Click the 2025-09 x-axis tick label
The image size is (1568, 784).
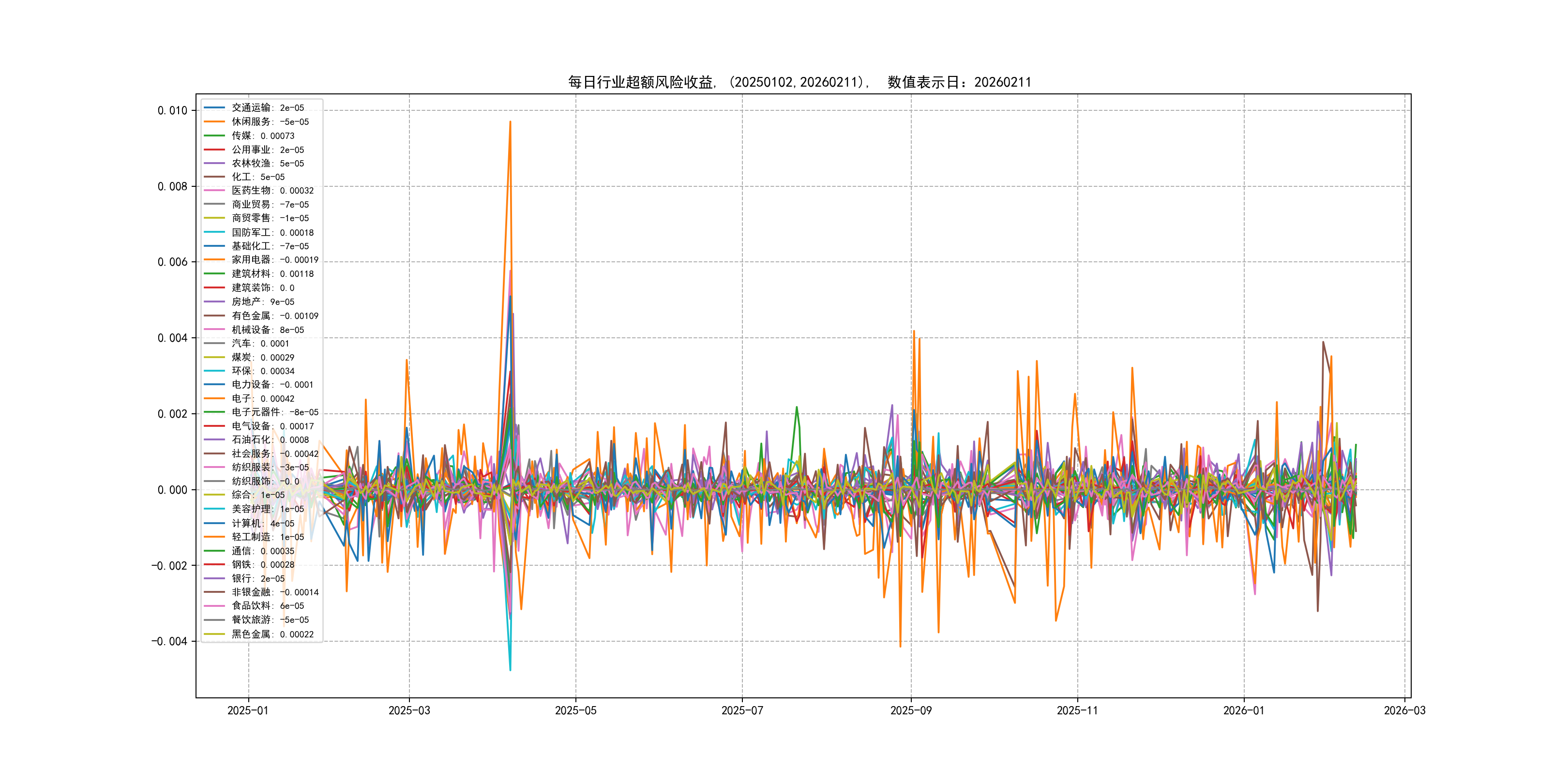pyautogui.click(x=911, y=710)
